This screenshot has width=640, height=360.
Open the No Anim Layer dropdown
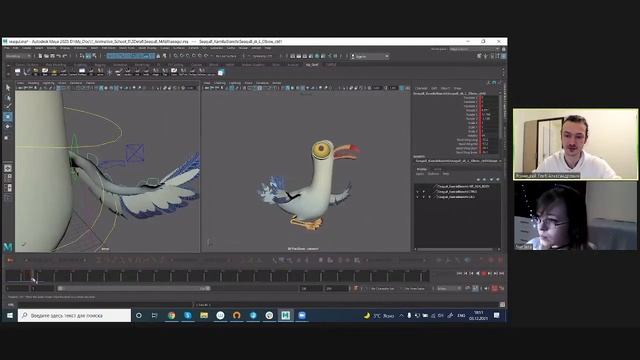click(416, 289)
